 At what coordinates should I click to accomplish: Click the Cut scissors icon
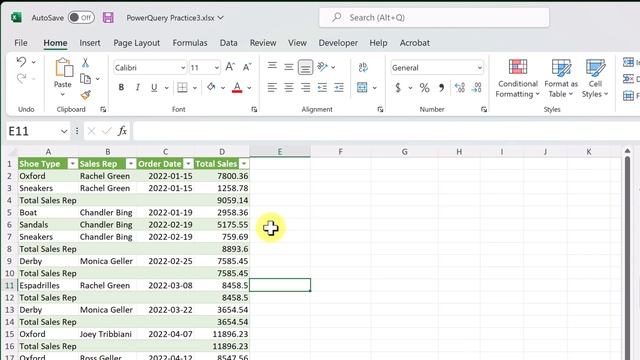pyautogui.click(x=85, y=62)
